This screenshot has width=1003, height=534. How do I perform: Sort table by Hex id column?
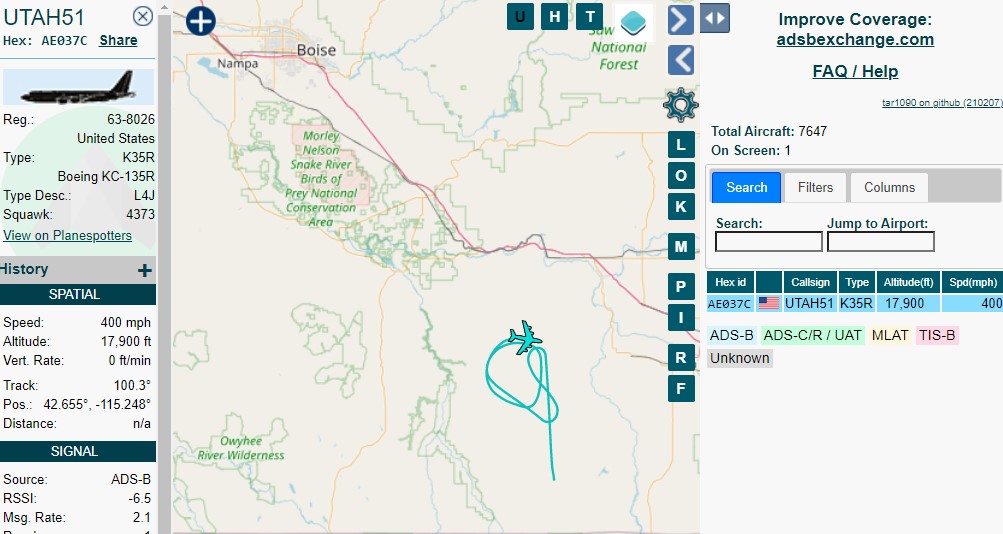click(x=730, y=282)
